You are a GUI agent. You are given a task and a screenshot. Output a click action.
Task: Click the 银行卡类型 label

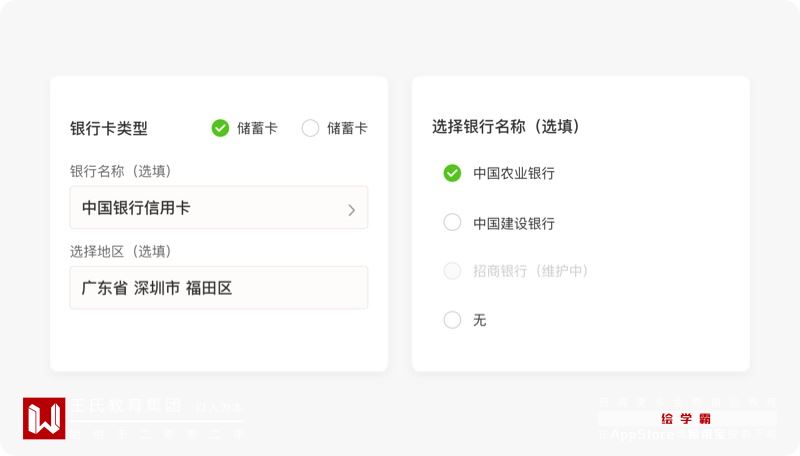109,128
